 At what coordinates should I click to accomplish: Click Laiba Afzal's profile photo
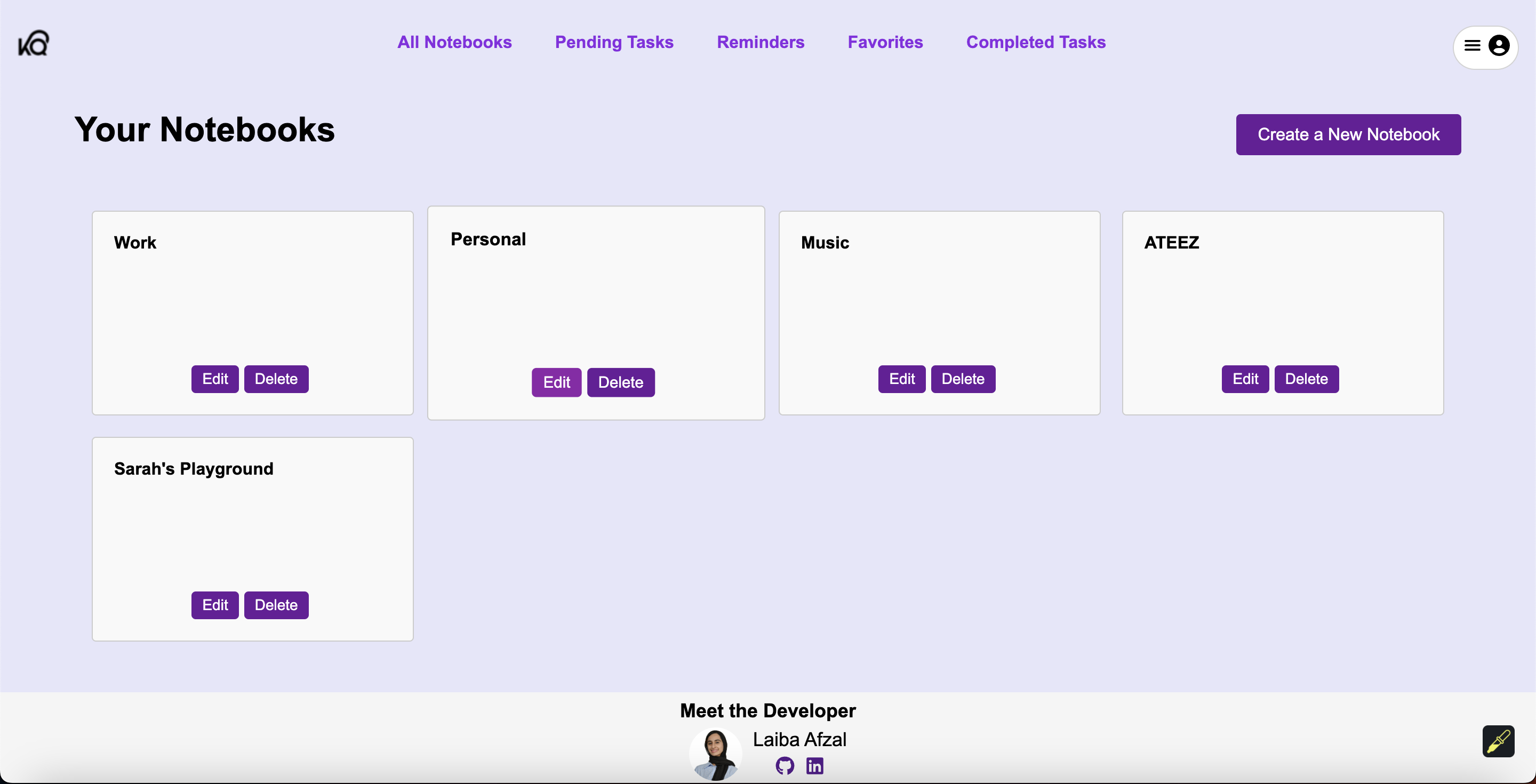pyautogui.click(x=716, y=754)
